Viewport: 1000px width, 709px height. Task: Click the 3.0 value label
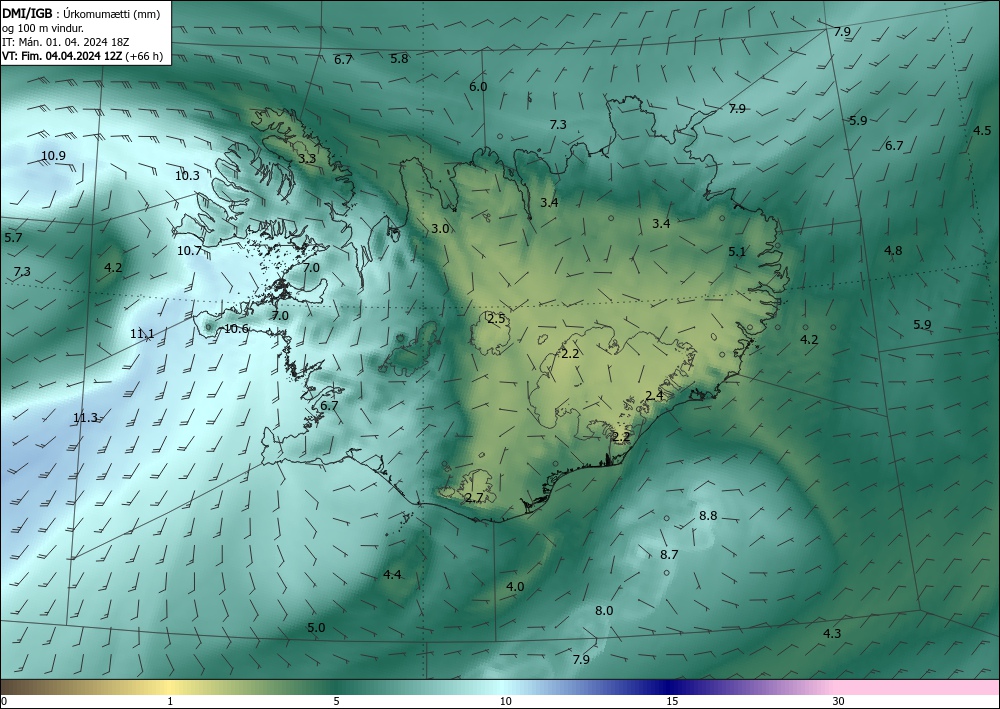pyautogui.click(x=440, y=229)
